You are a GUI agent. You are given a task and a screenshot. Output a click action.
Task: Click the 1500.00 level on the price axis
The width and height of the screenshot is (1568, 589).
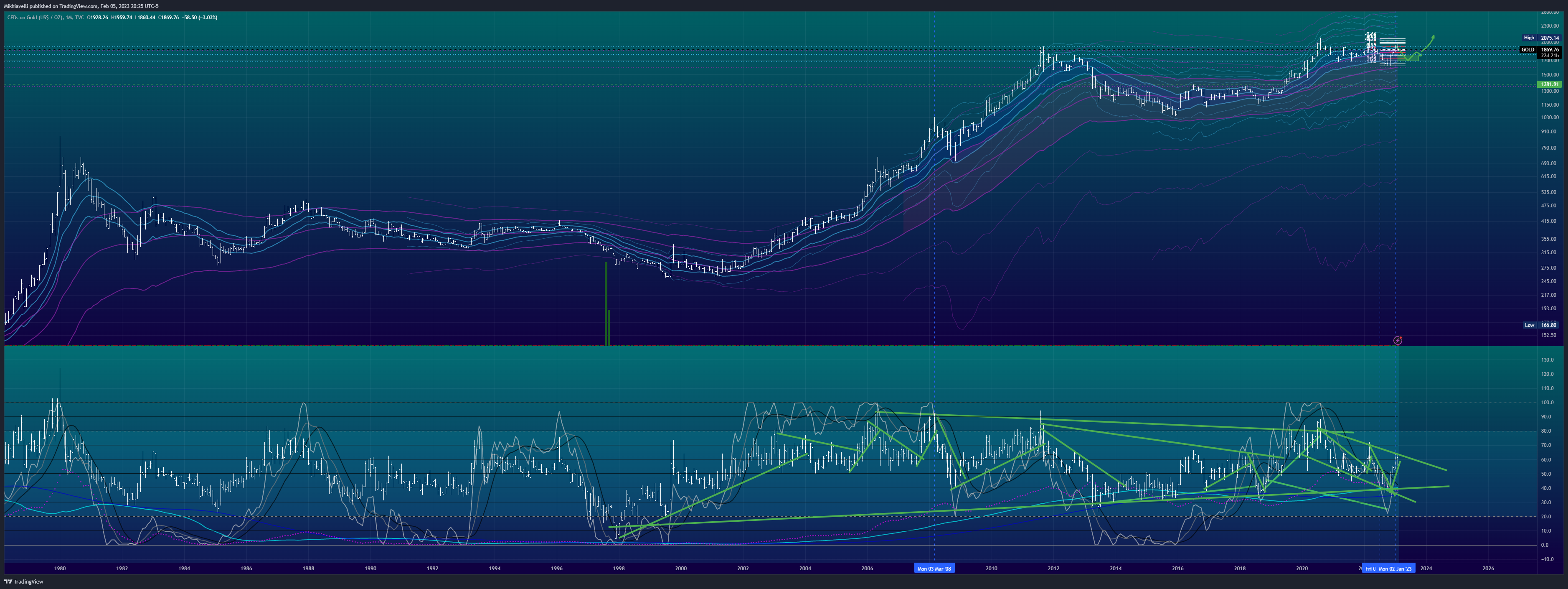coord(1550,75)
